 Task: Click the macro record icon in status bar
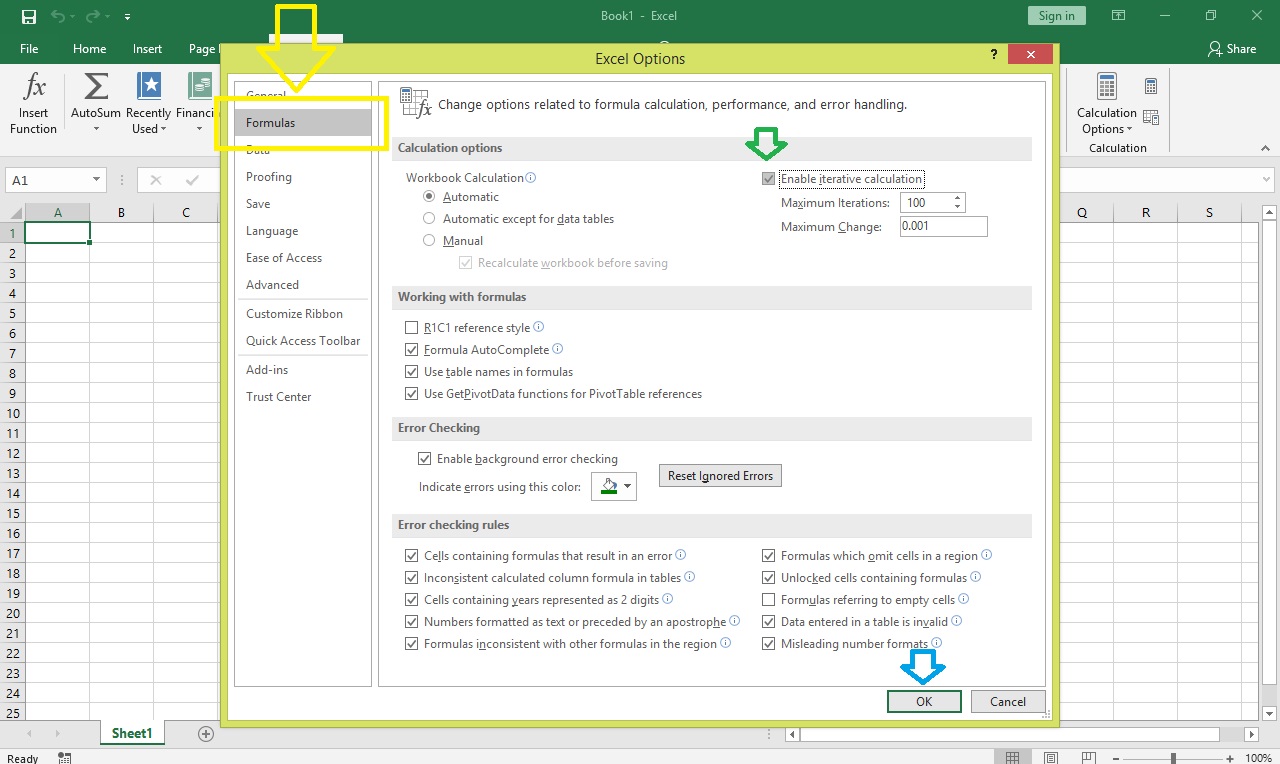(65, 758)
